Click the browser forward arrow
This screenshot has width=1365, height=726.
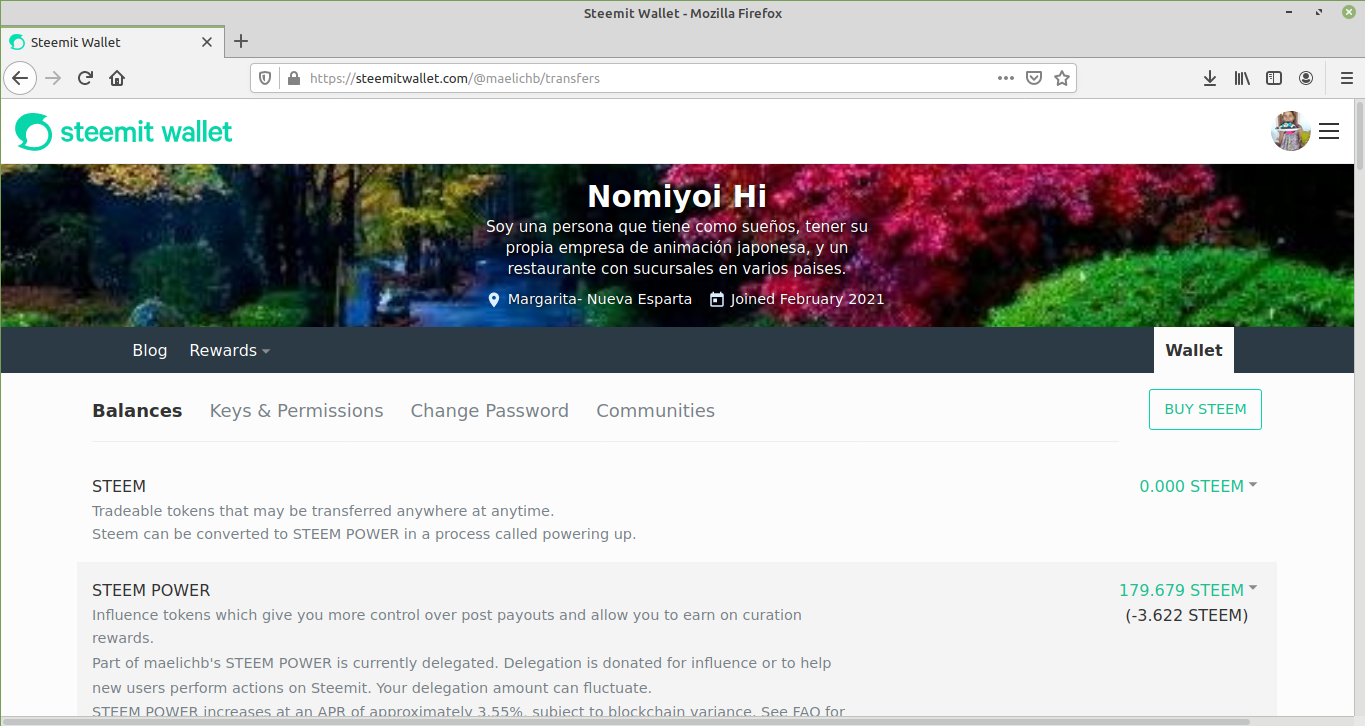[x=53, y=78]
